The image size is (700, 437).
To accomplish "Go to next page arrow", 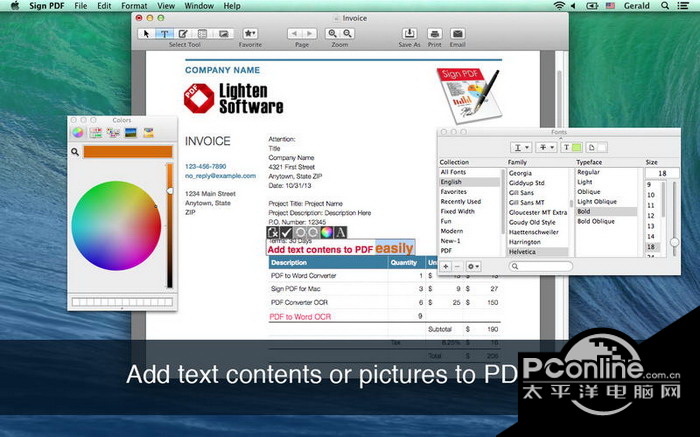I will point(309,33).
